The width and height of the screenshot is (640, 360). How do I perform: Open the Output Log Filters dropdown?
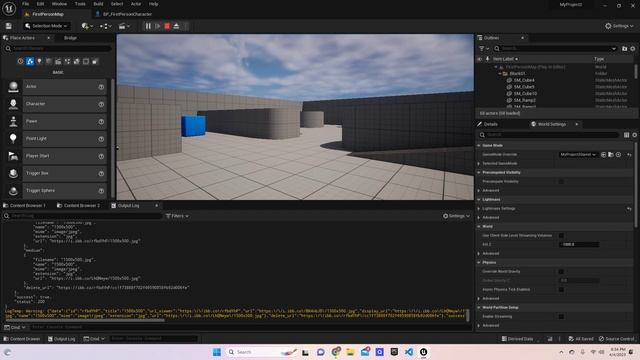[x=177, y=216]
